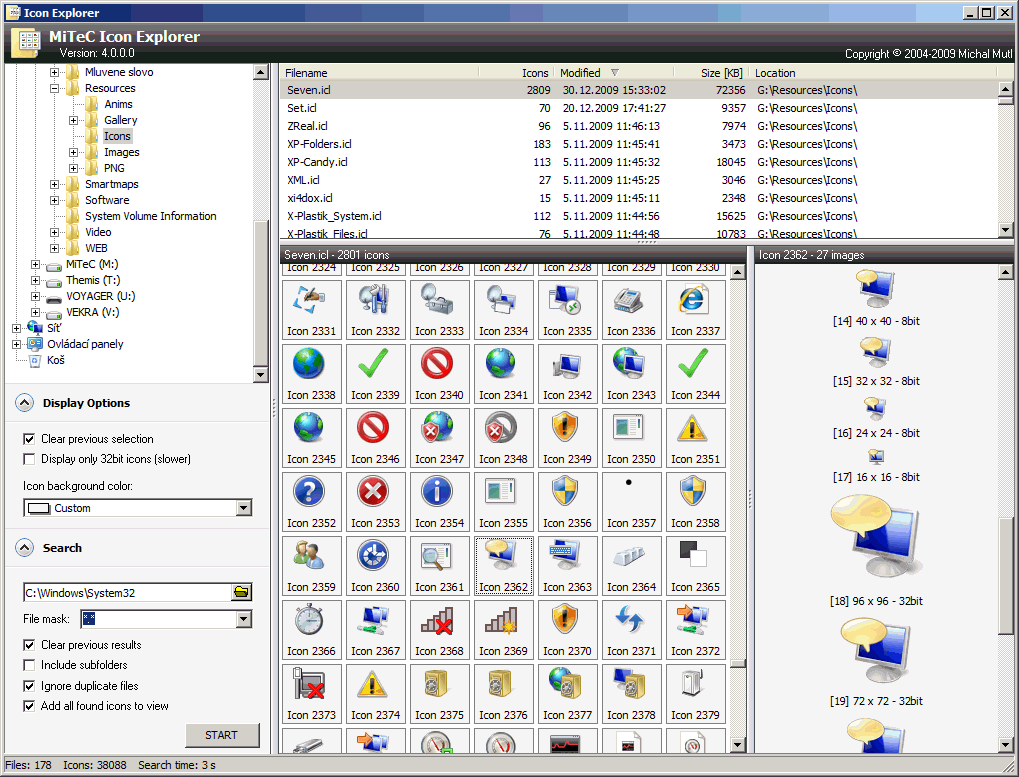Enable Display only 32bit icons option

point(29,459)
